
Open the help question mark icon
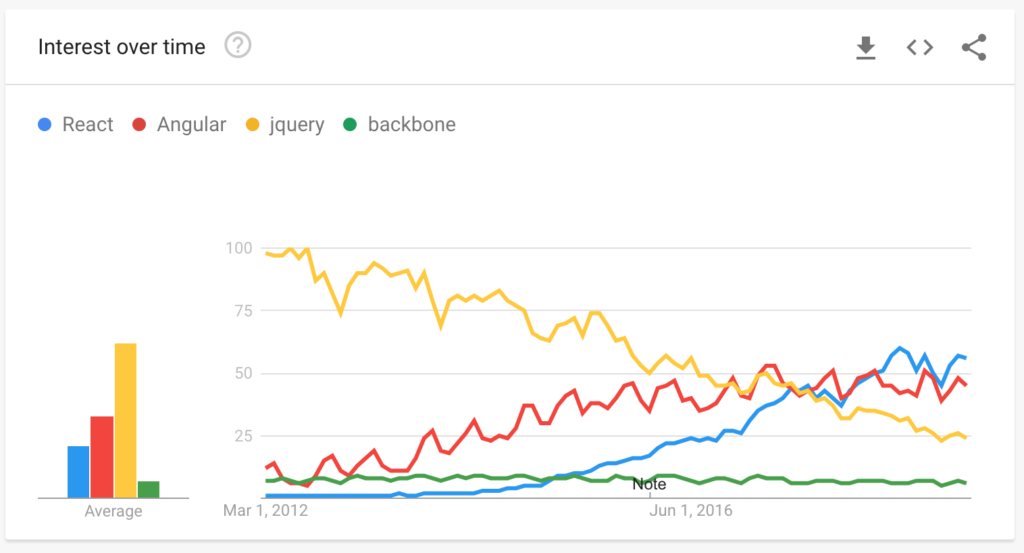pos(238,46)
